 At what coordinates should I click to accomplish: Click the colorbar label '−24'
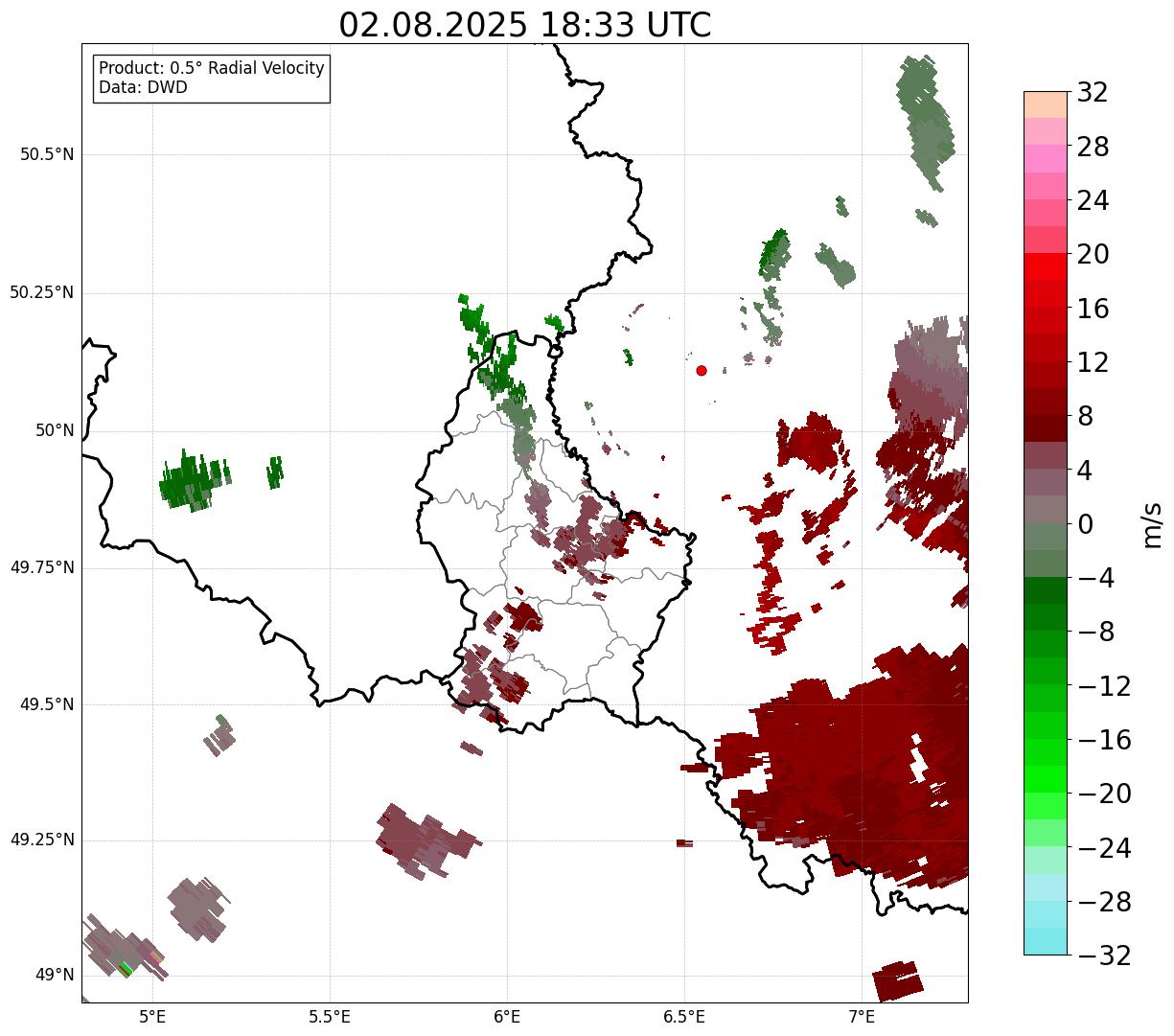[x=1103, y=848]
